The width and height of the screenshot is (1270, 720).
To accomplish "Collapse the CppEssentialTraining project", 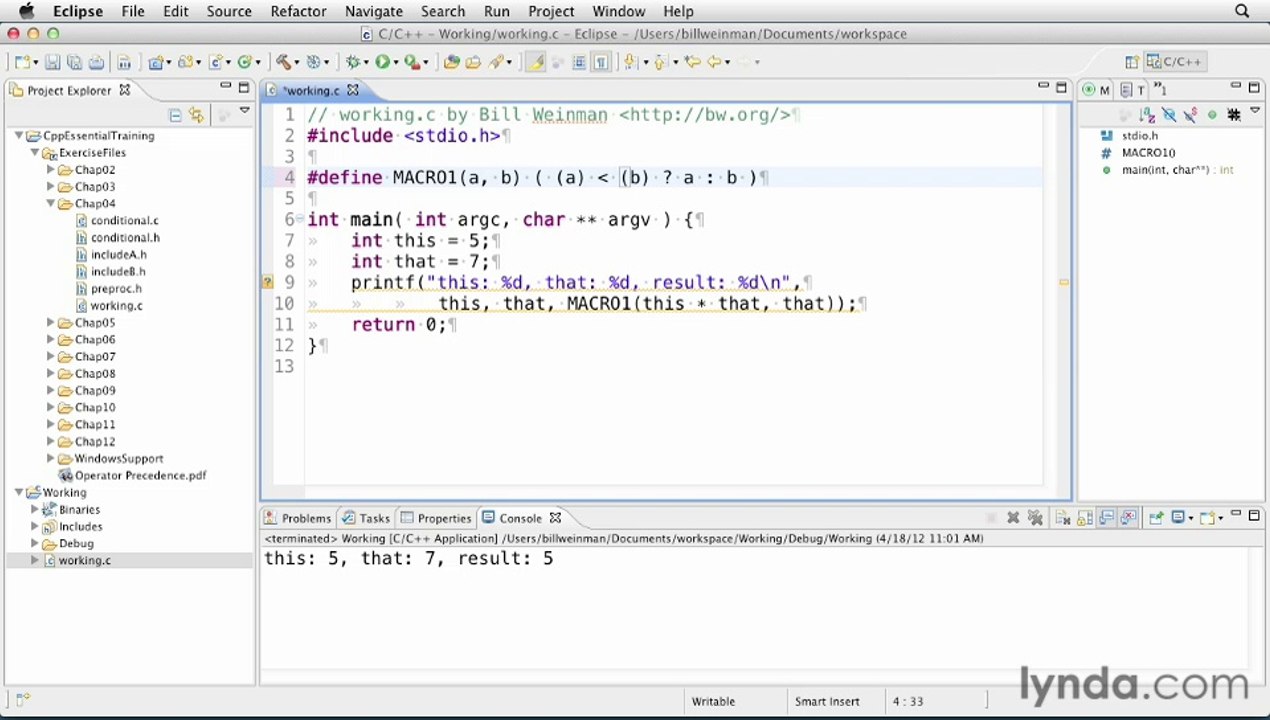I will 19,136.
